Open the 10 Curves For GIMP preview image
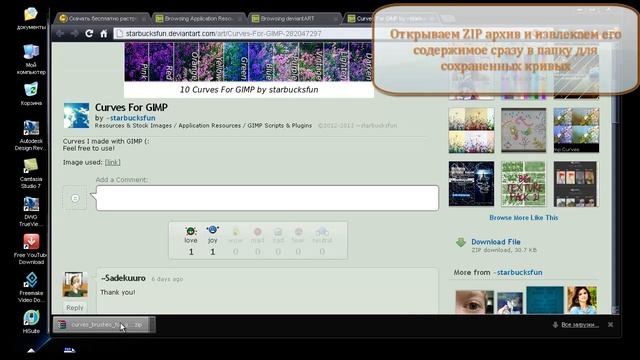This screenshot has width=640, height=360. [x=249, y=69]
